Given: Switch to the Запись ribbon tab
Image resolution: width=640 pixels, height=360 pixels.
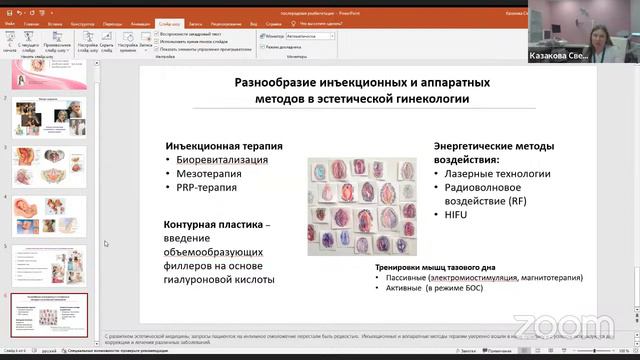Looking at the screenshot, I should pos(195,24).
